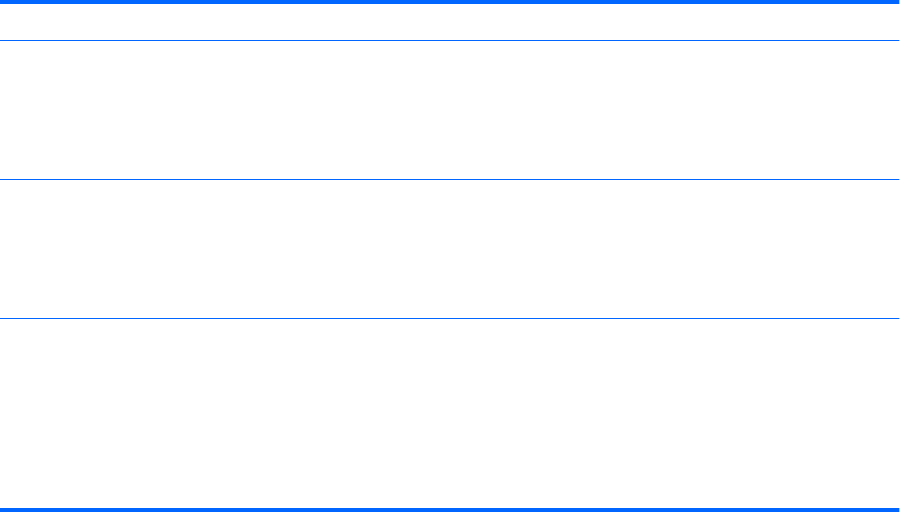Click the thick blue top border line
The width and height of the screenshot is (900, 512).
point(450,2)
